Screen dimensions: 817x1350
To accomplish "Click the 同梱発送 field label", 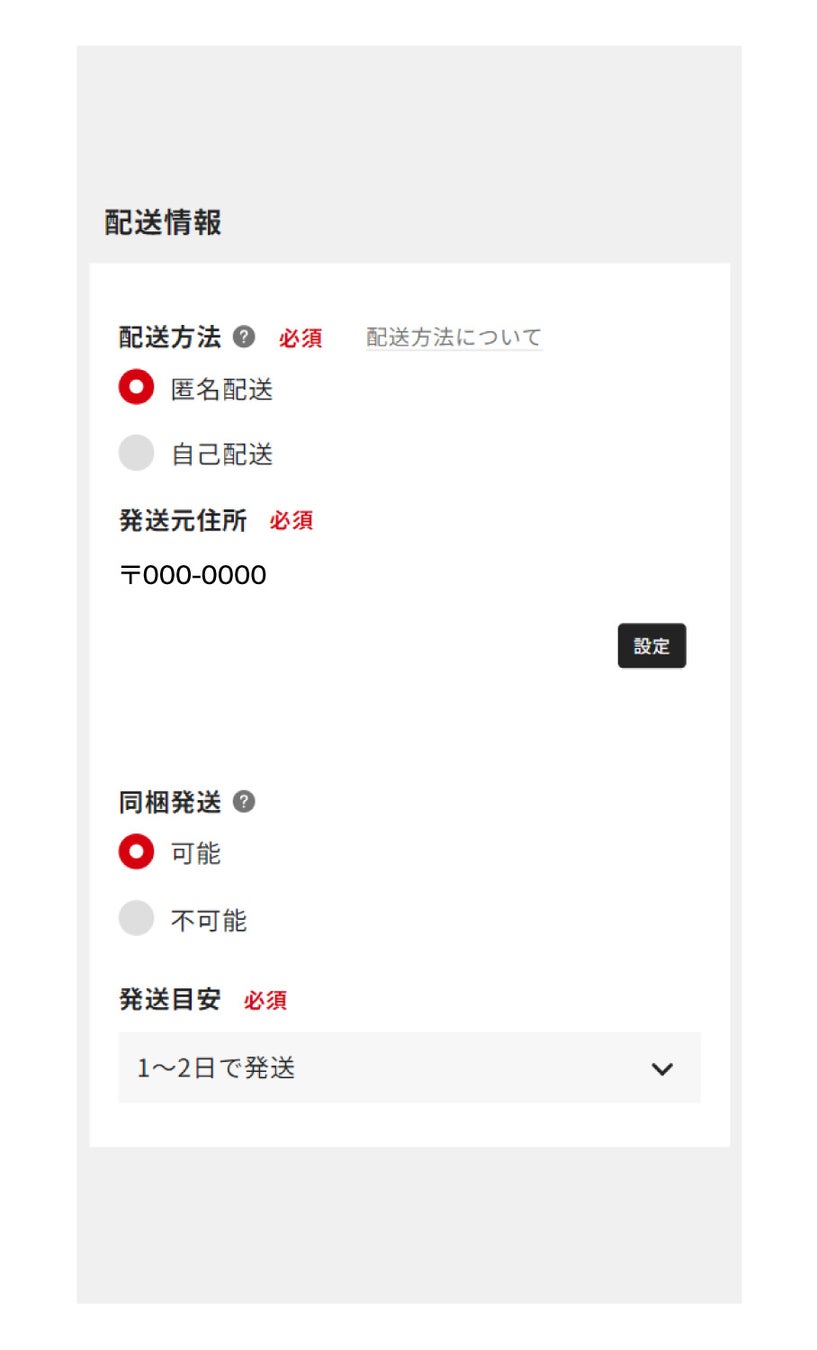I will coord(170,802).
